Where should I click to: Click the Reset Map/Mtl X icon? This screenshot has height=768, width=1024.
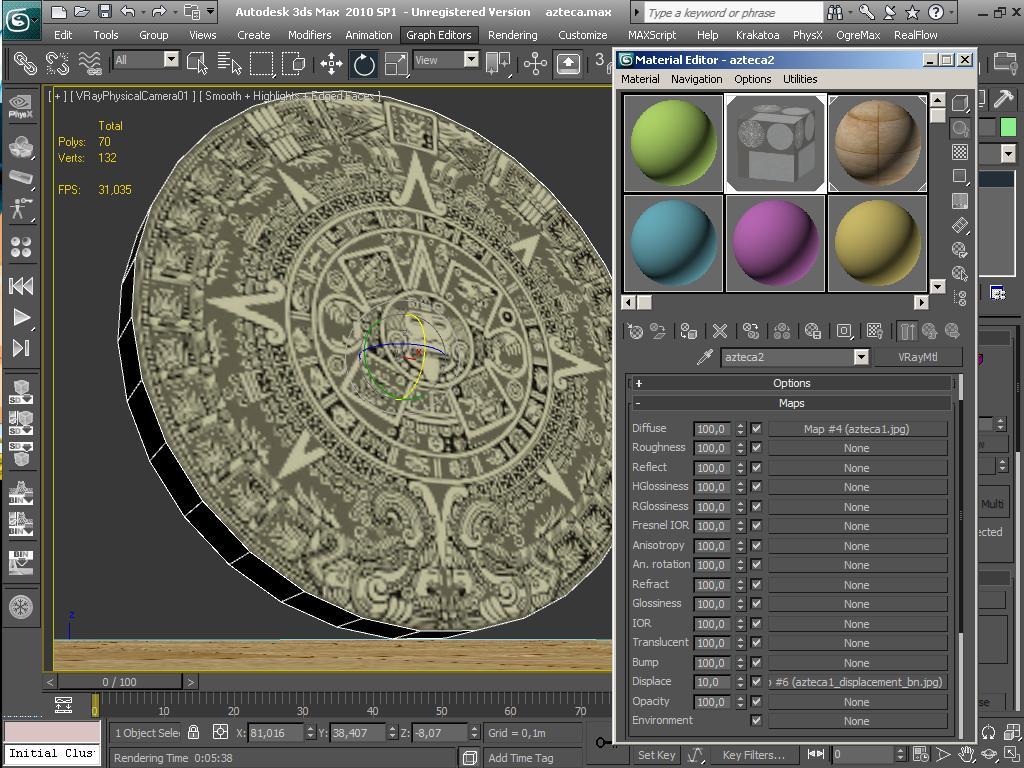[x=719, y=331]
